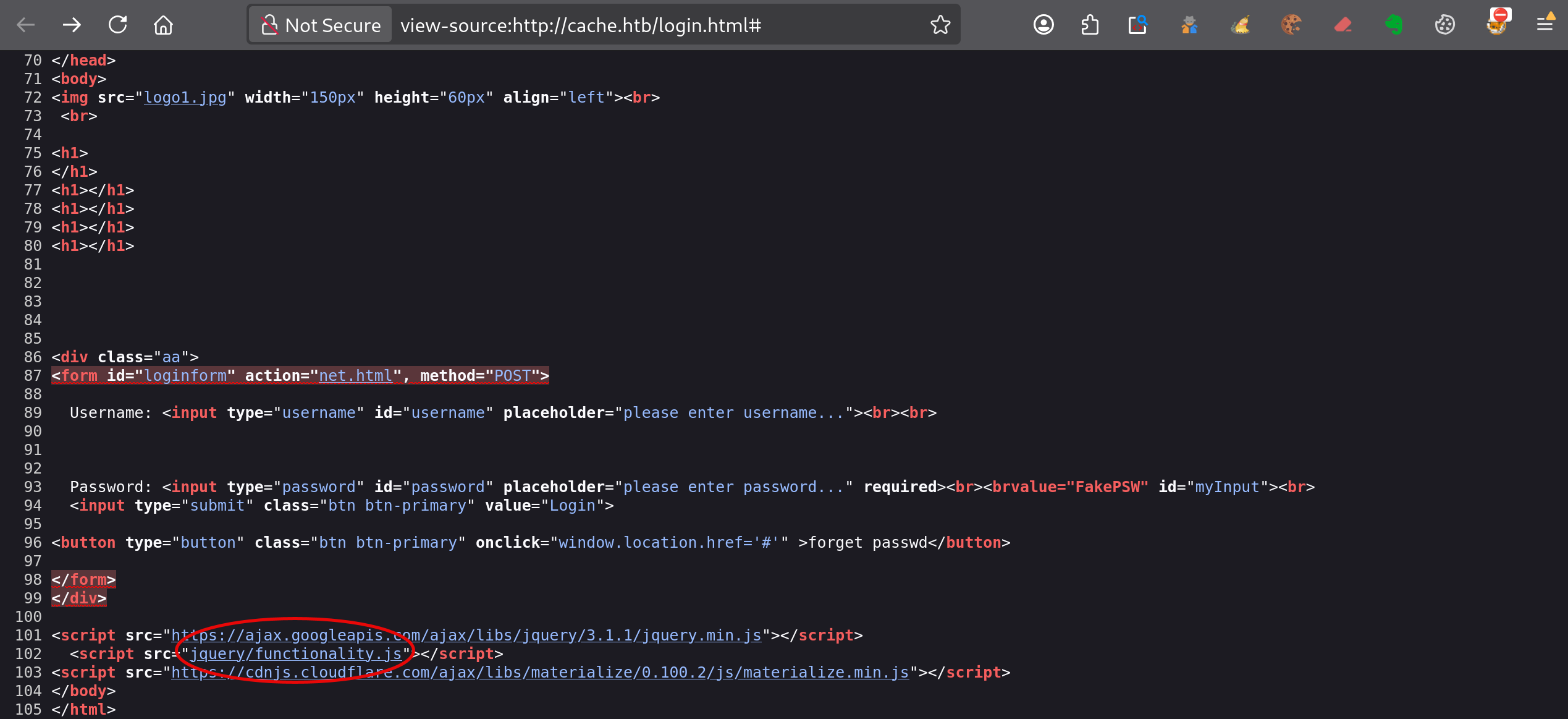
Task: Open the brown cookie extension icon
Action: pos(1291,25)
